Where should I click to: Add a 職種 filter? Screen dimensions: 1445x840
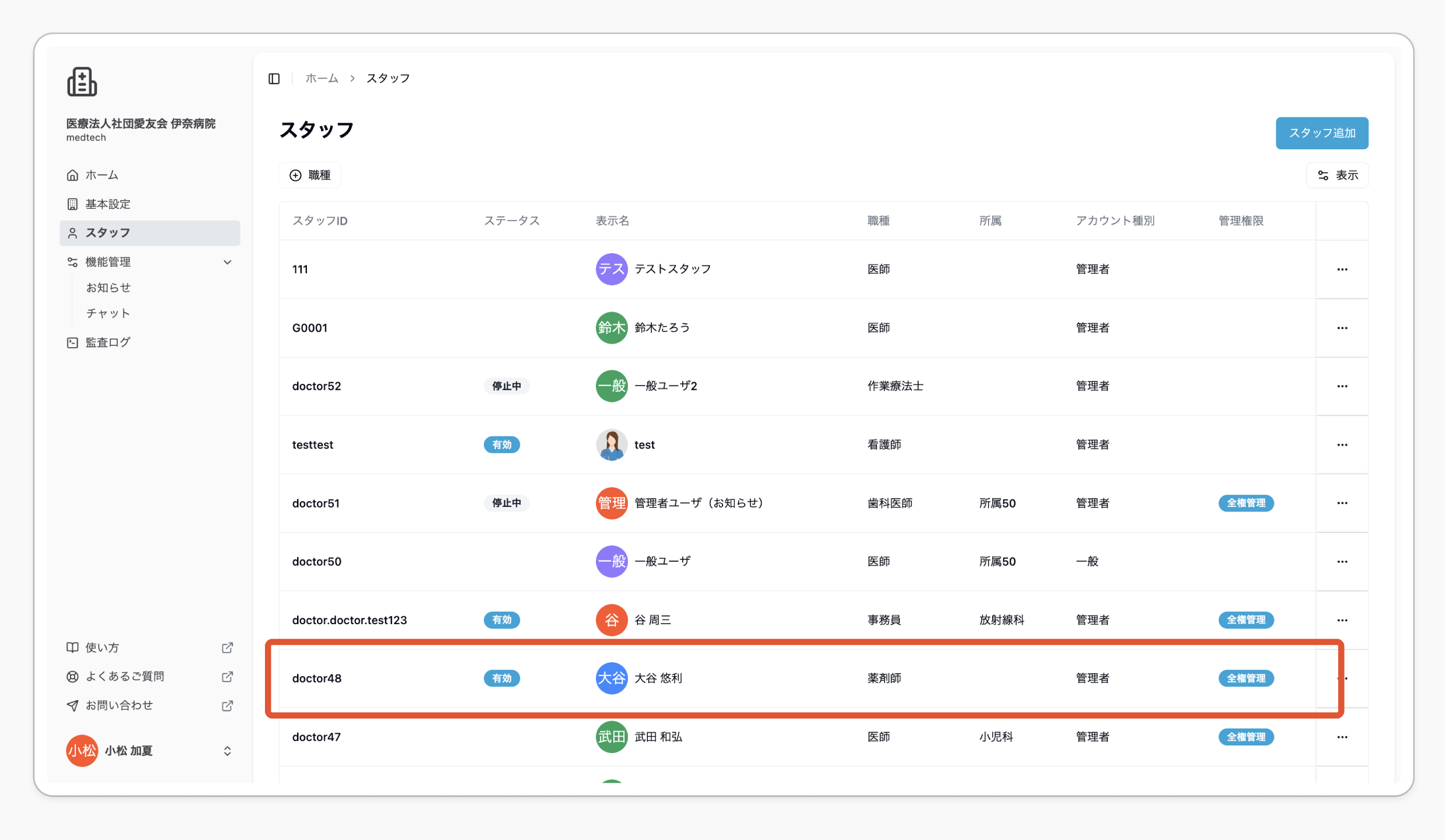point(310,175)
